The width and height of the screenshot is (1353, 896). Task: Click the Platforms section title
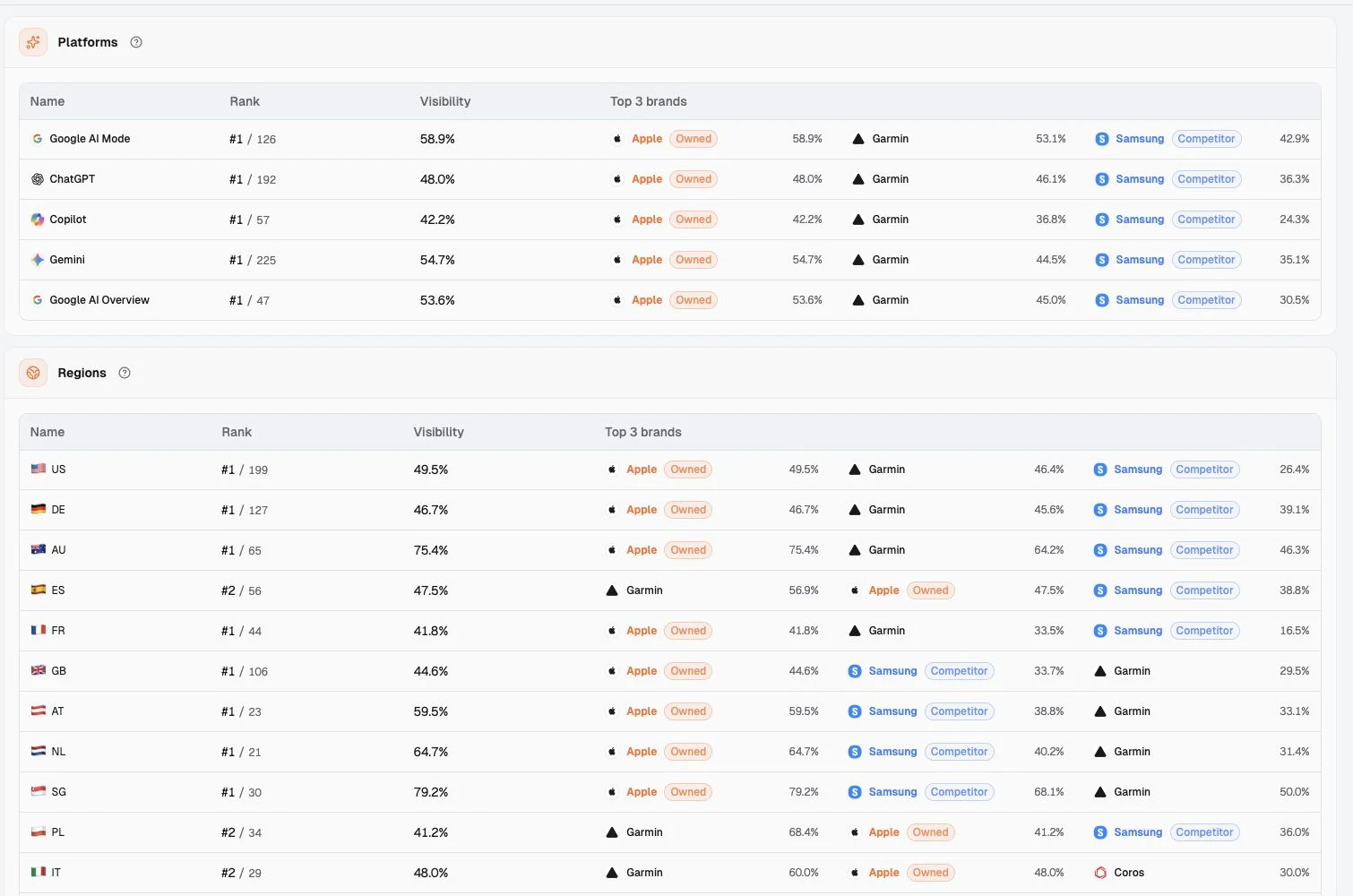(x=88, y=42)
